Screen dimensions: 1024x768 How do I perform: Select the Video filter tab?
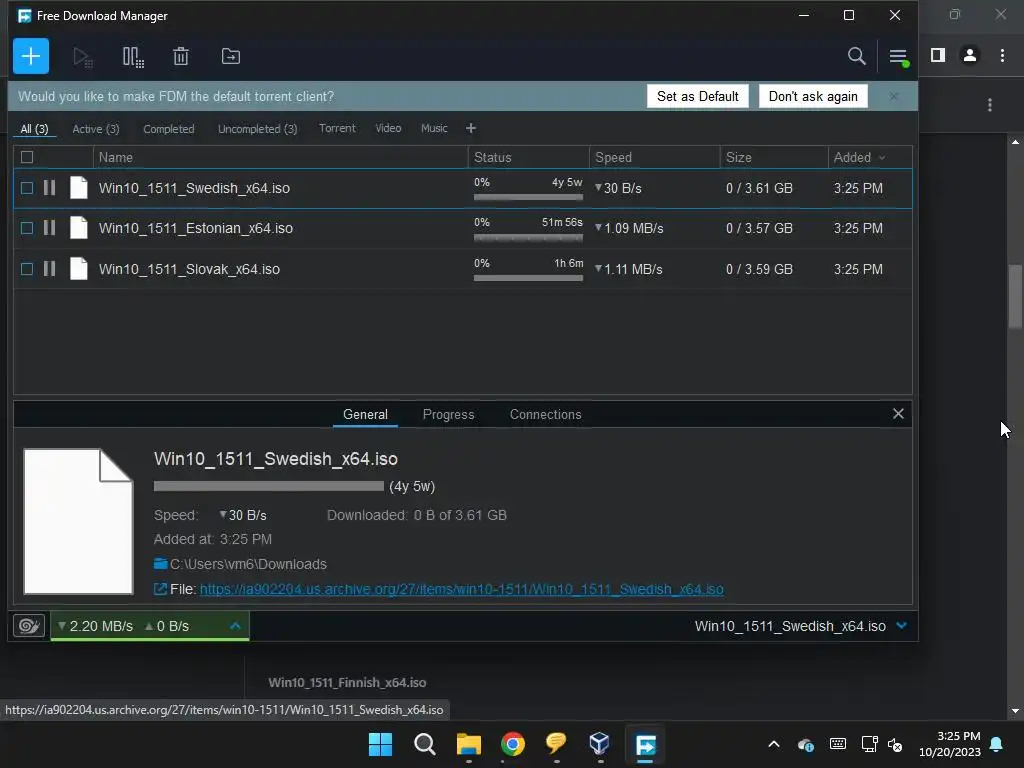pos(388,128)
